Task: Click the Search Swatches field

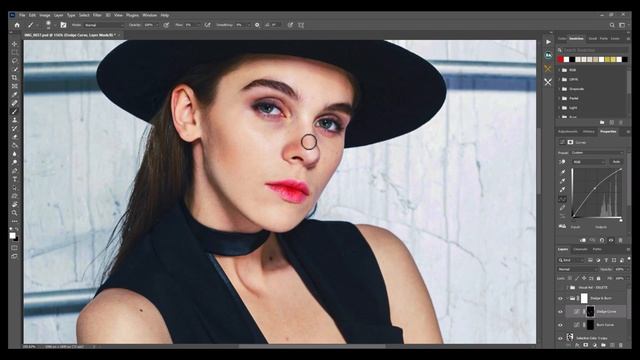Action: [594, 50]
